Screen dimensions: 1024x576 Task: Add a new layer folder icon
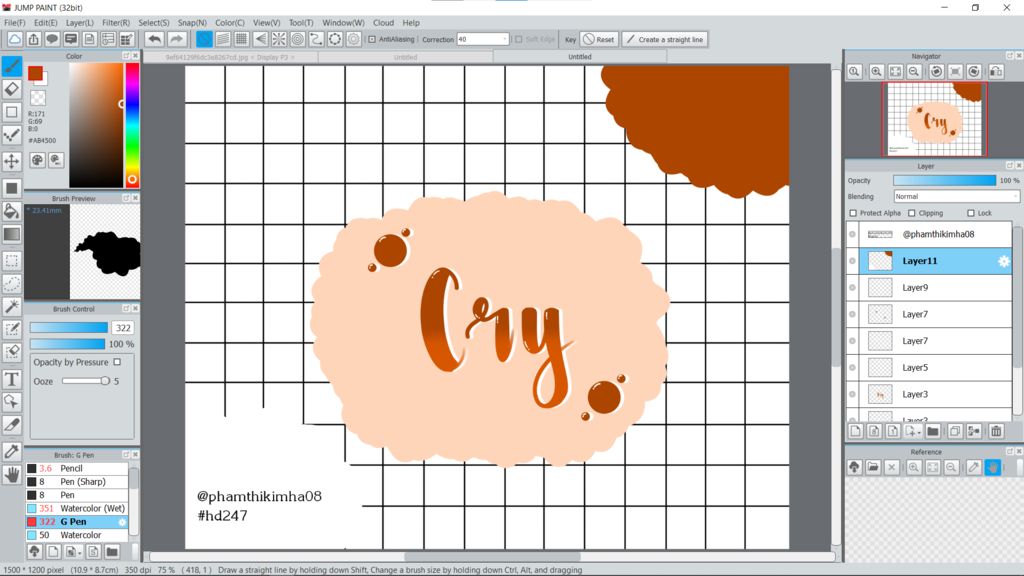(933, 431)
